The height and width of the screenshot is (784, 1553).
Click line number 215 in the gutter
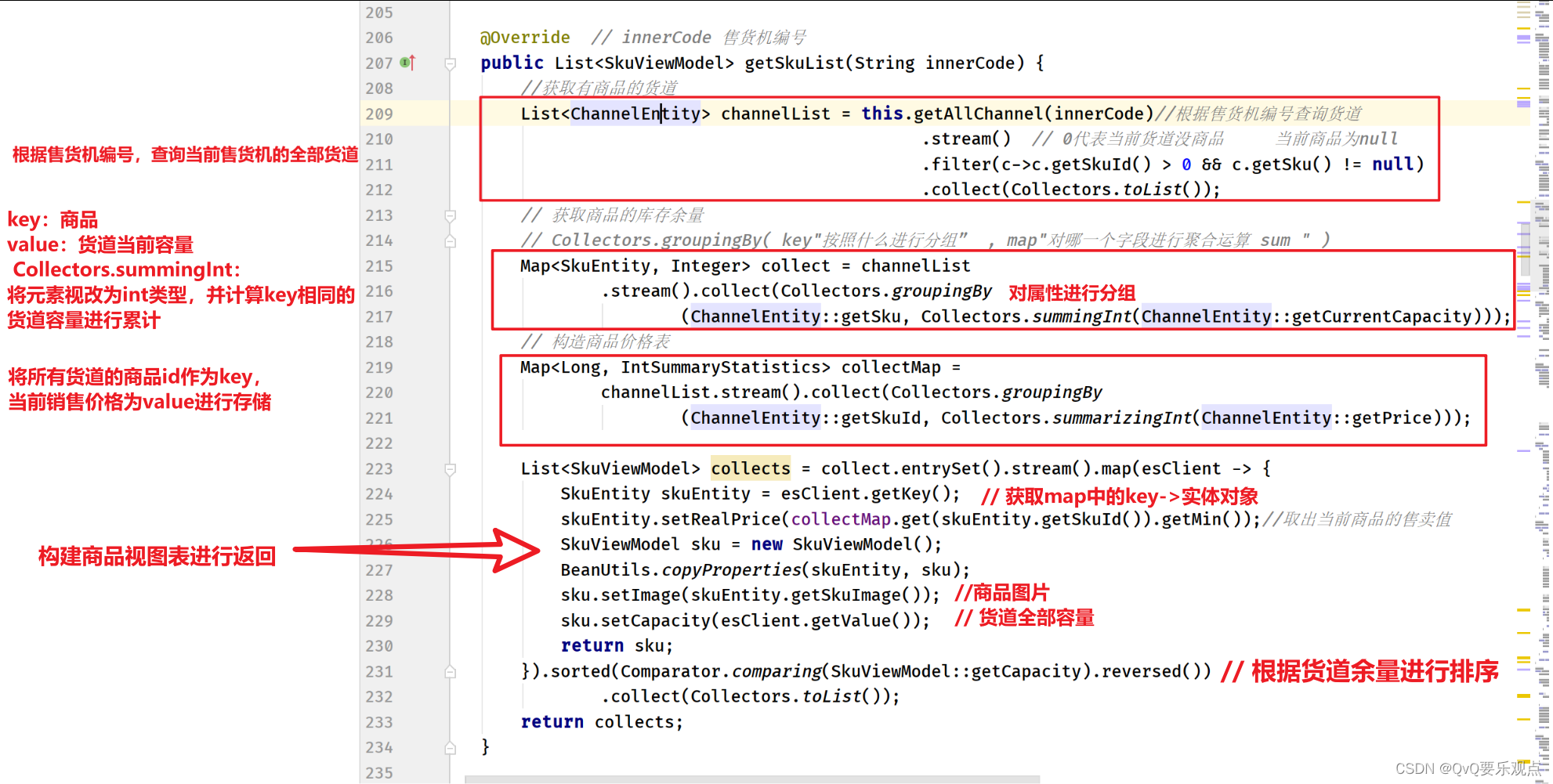click(379, 266)
